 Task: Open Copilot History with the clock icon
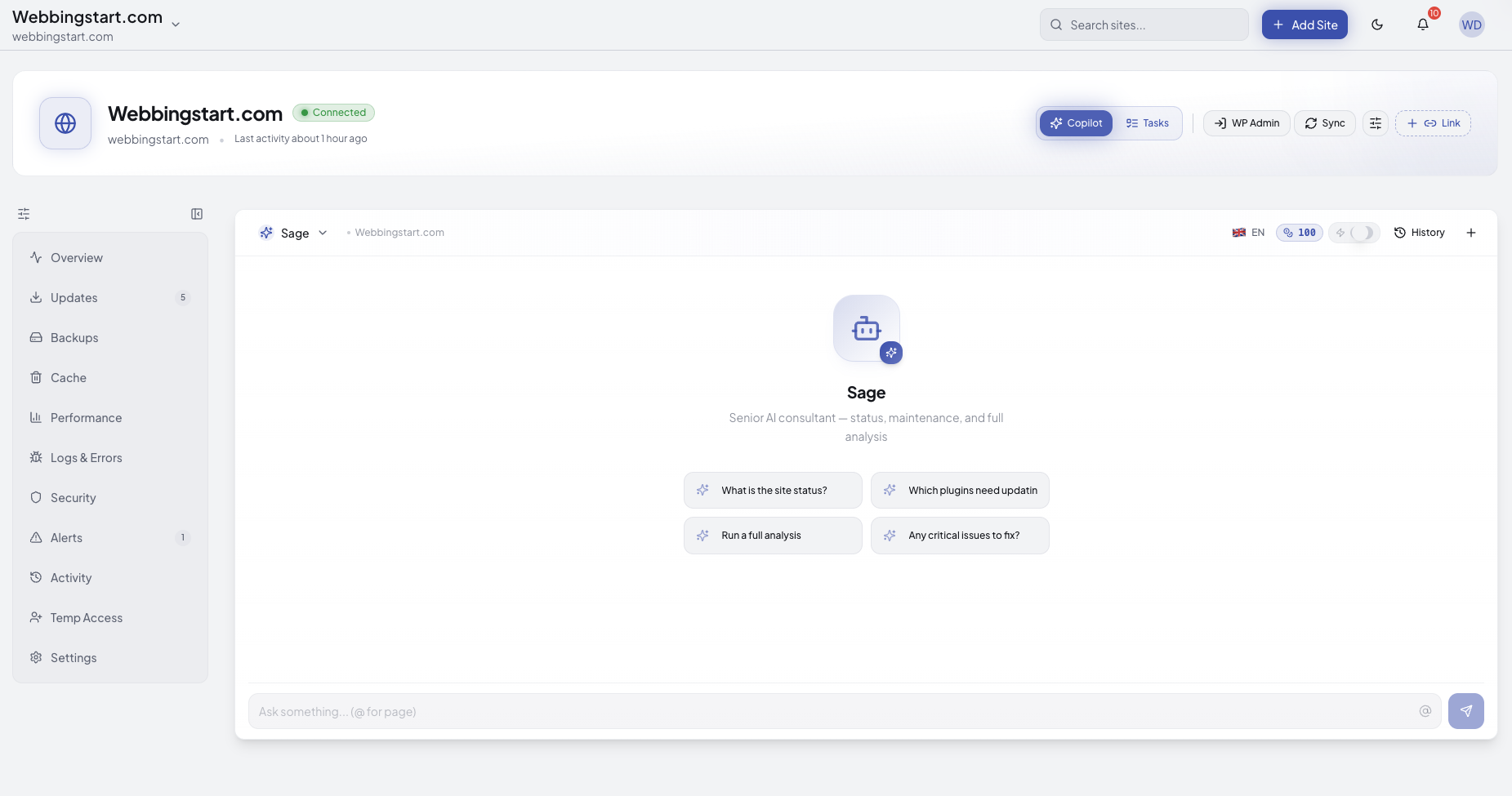(x=1419, y=233)
